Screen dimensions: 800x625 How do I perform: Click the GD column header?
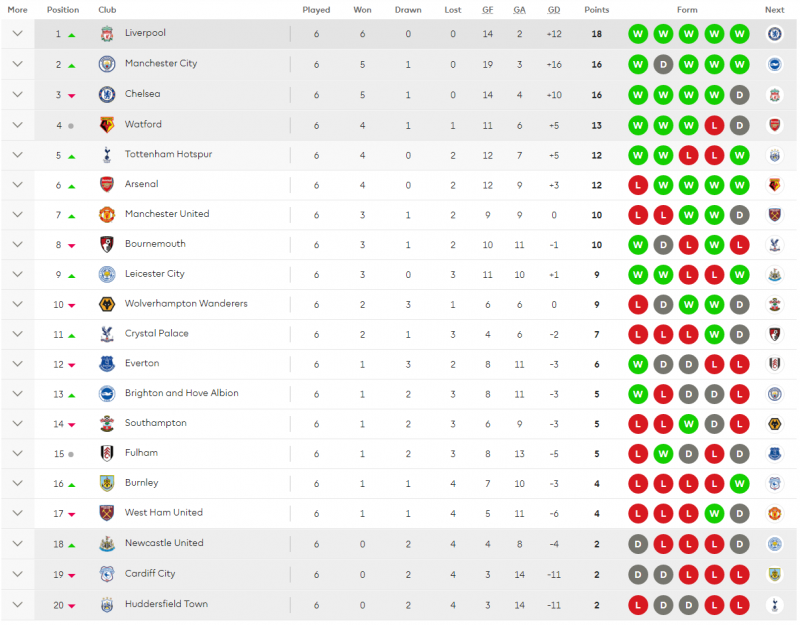click(x=554, y=10)
